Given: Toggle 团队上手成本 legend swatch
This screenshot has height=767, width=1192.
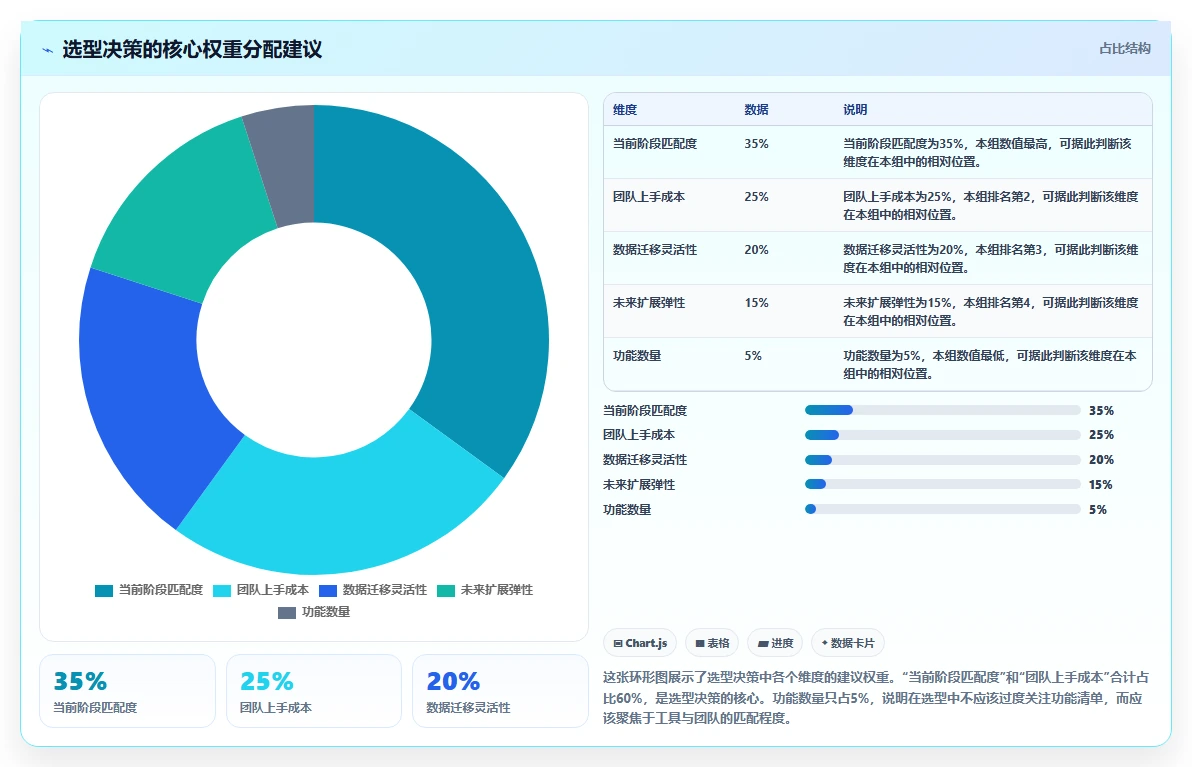Looking at the screenshot, I should pyautogui.click(x=222, y=591).
